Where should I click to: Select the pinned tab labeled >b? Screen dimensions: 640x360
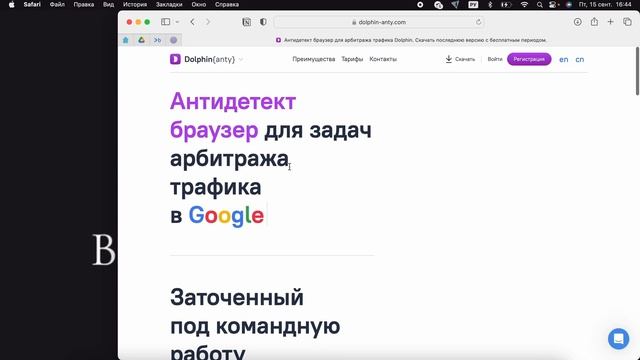(158, 40)
